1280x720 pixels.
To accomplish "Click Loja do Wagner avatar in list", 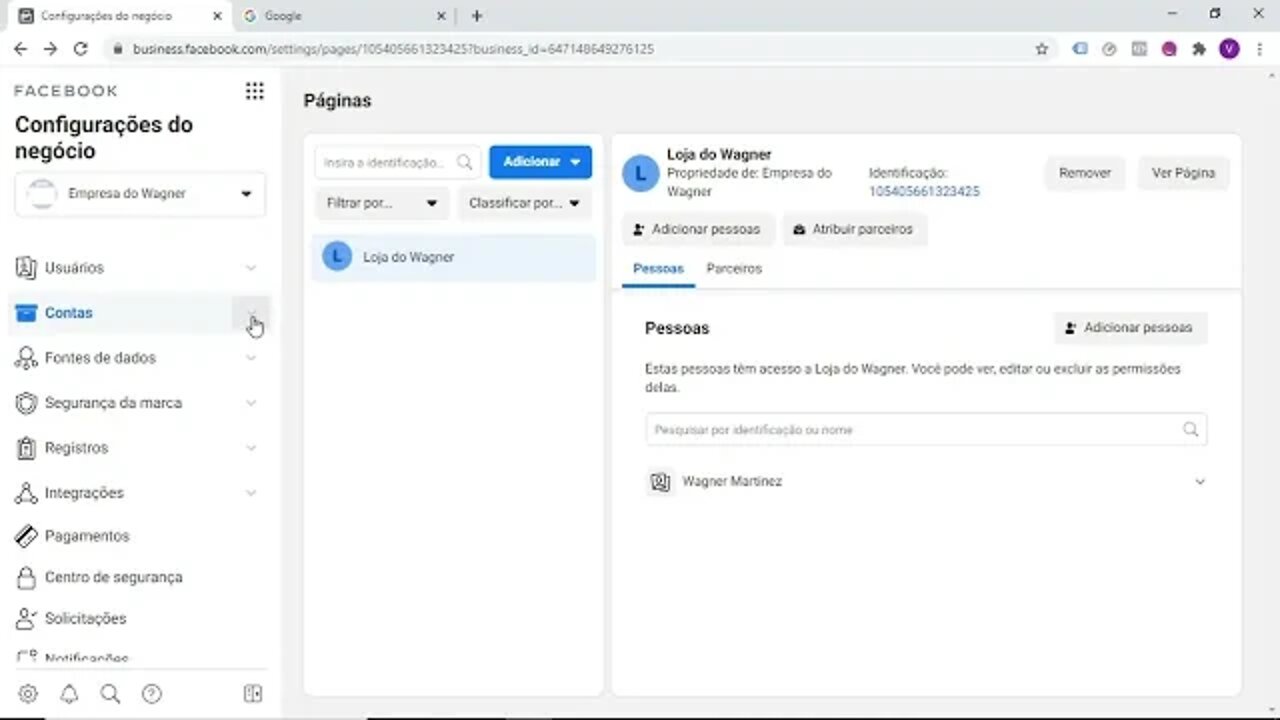I will click(x=337, y=257).
